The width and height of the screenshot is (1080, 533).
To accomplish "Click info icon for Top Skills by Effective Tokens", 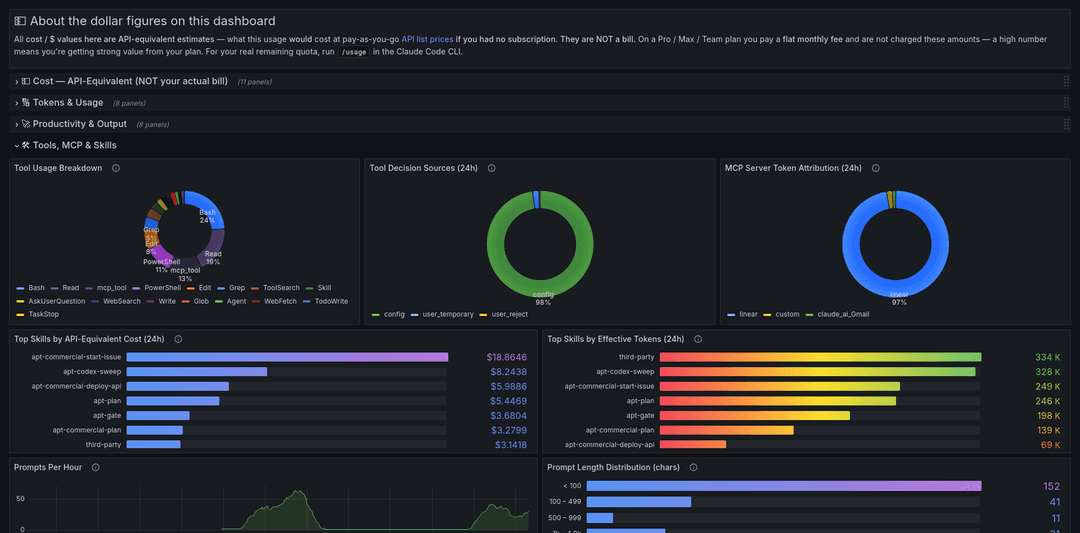I will (698, 339).
